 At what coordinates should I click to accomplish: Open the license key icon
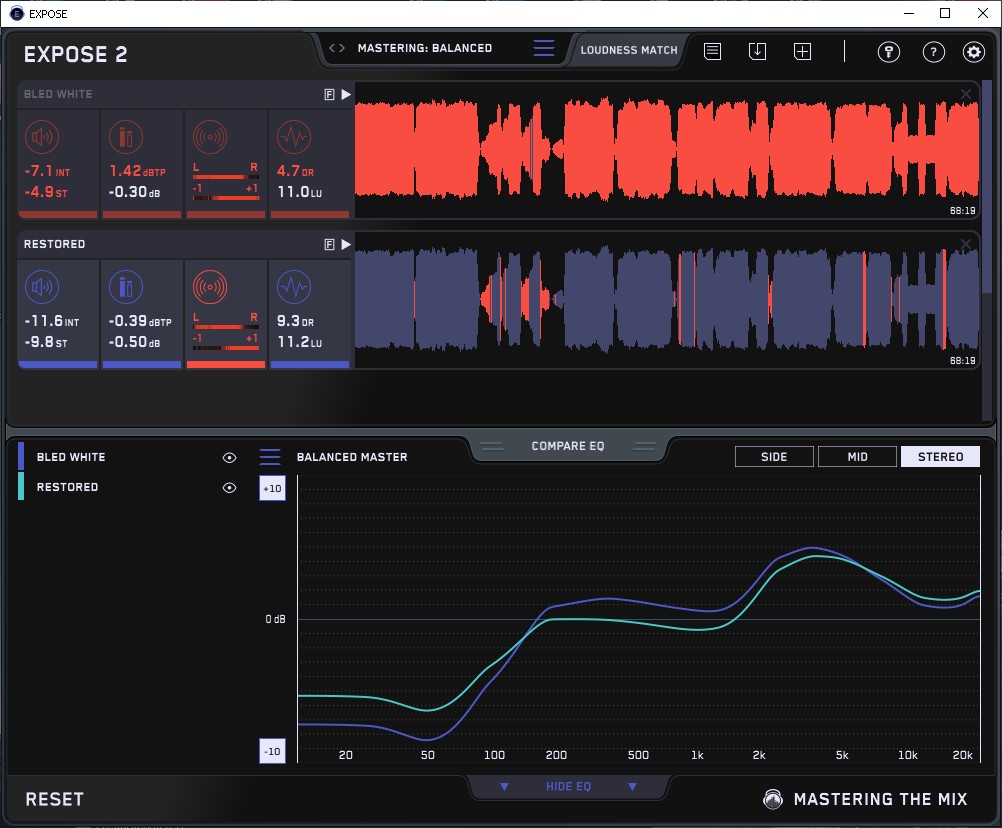pos(889,52)
